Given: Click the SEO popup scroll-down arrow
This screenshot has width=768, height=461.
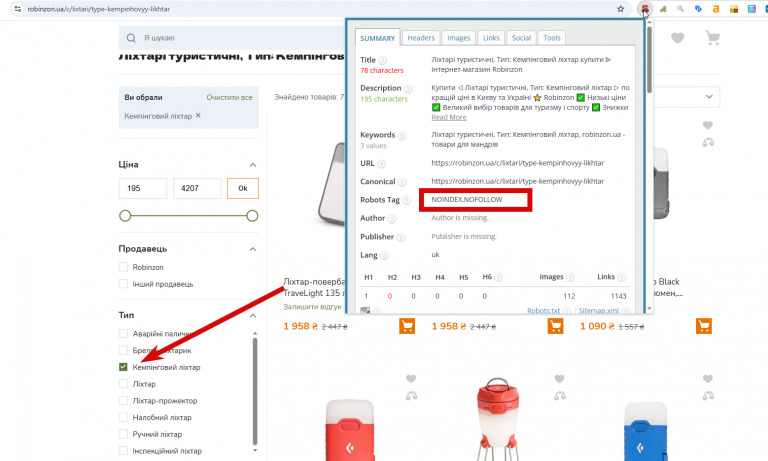Looking at the screenshot, I should tap(649, 309).
